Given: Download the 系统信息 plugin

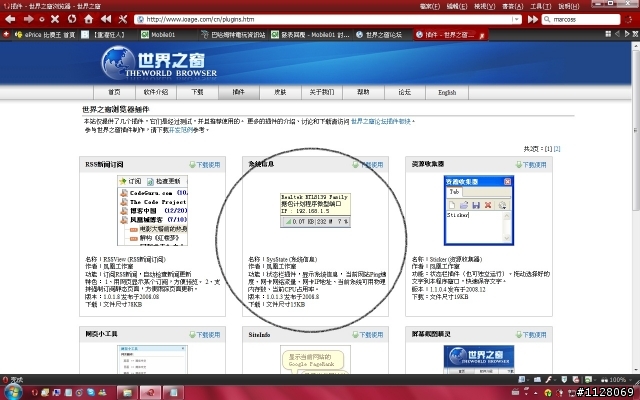Looking at the screenshot, I should click(x=368, y=164).
